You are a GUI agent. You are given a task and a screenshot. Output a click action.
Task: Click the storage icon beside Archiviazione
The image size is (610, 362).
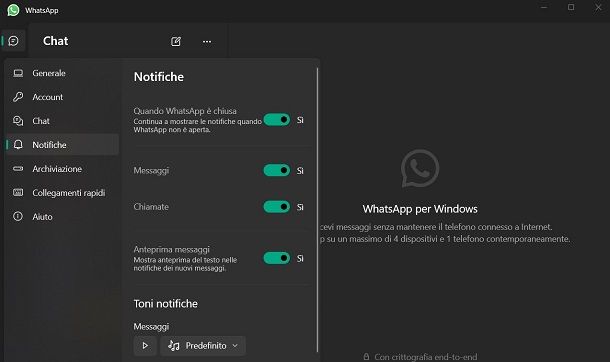point(18,169)
